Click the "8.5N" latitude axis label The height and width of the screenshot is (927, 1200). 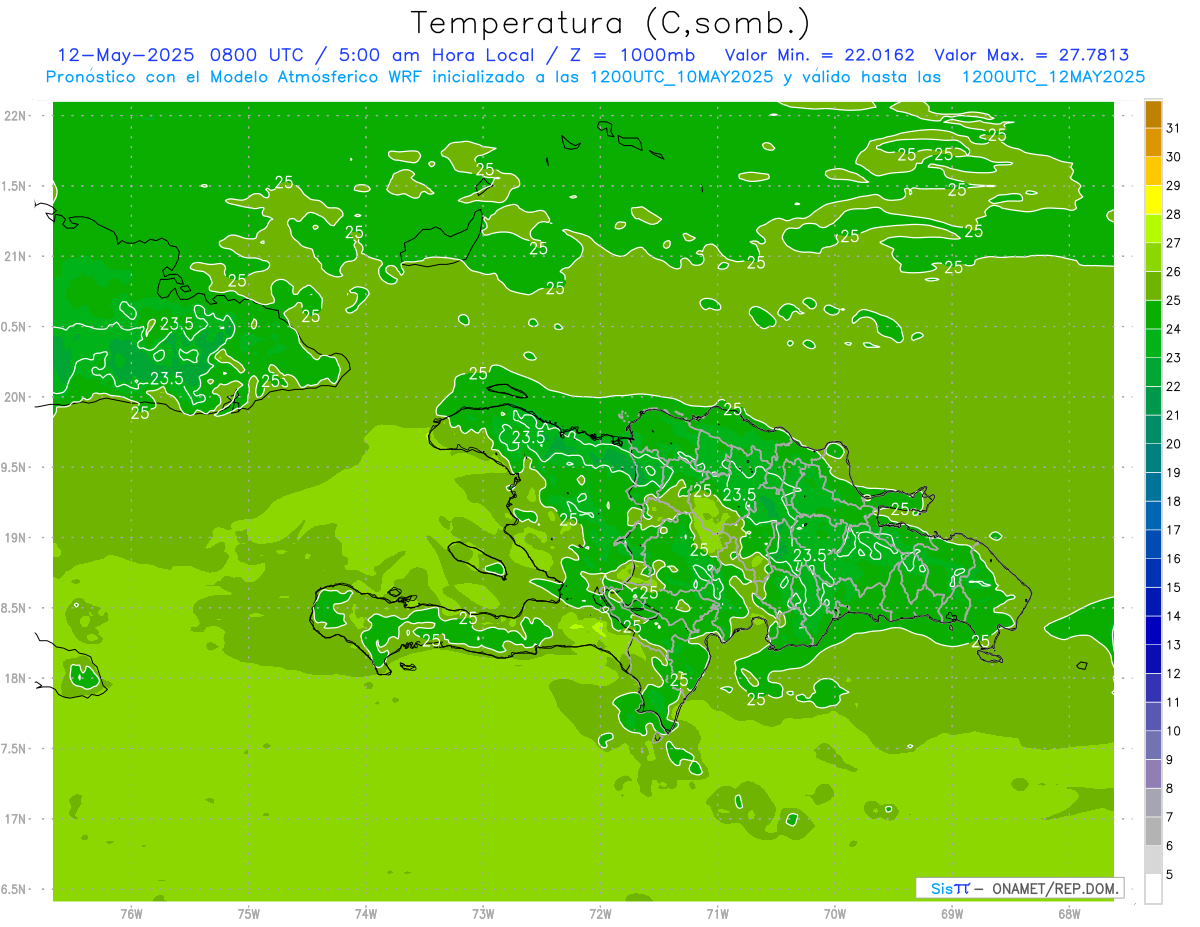coord(15,608)
